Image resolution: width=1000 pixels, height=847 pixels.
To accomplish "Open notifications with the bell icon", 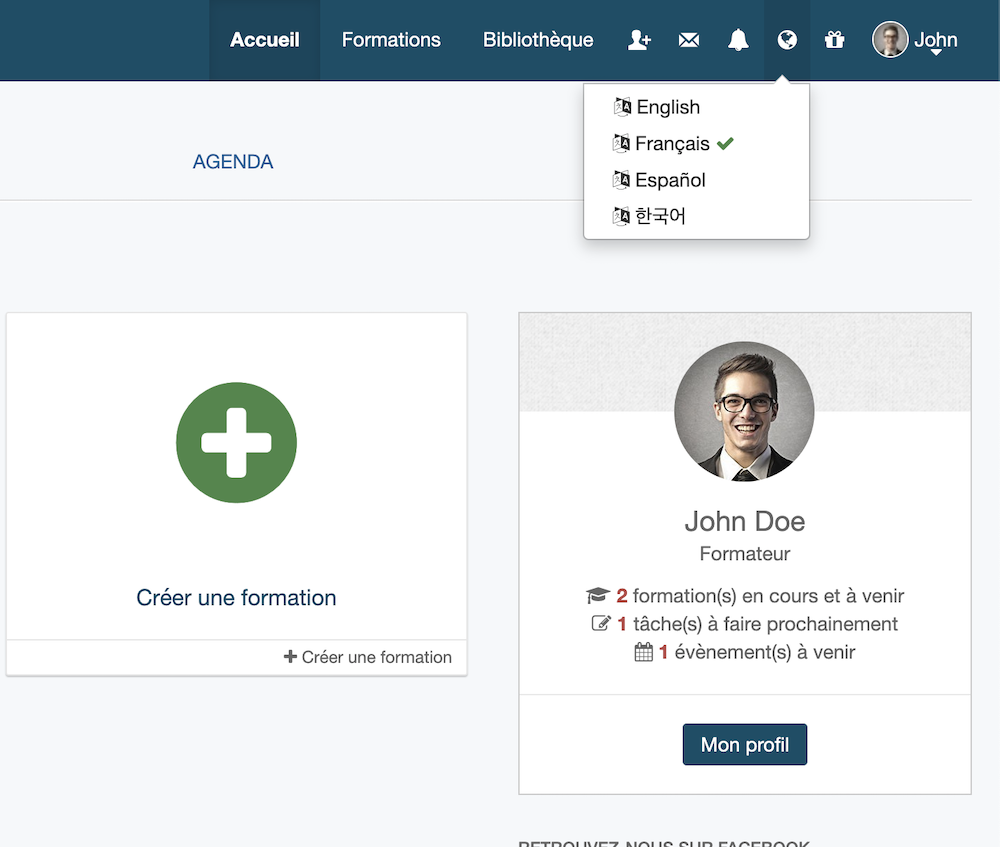I will click(x=738, y=40).
